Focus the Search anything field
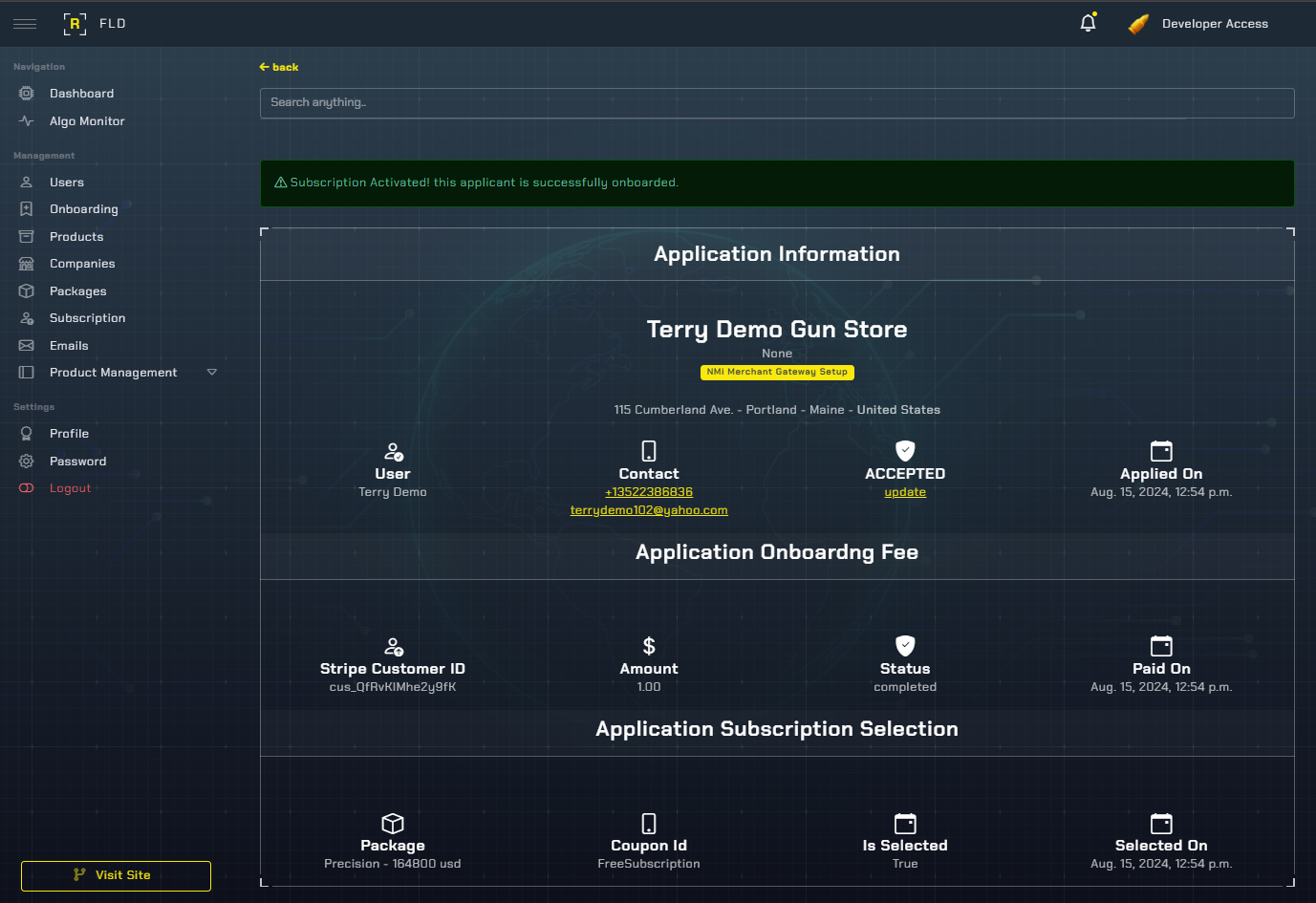 [777, 103]
